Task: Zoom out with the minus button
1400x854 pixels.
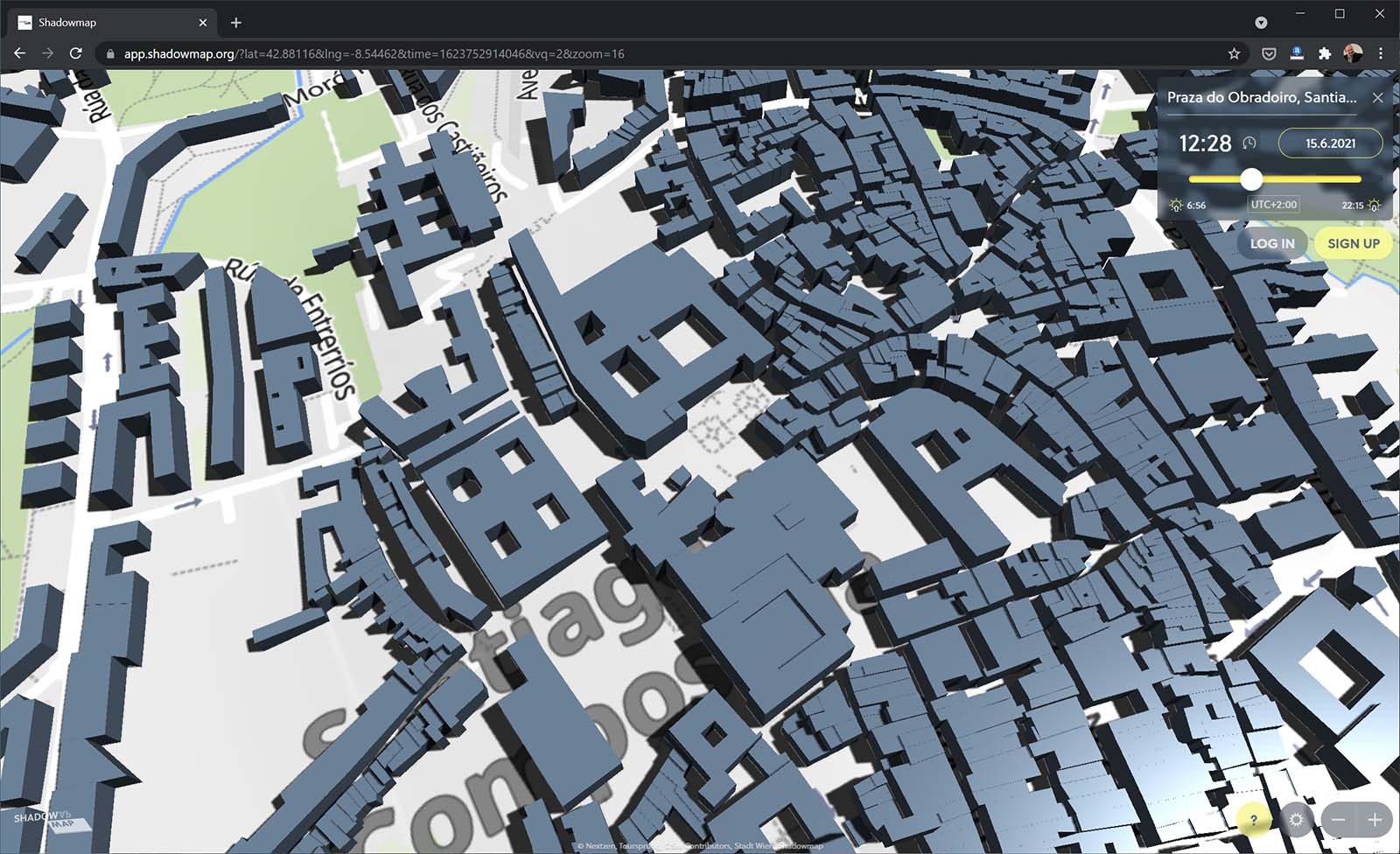Action: [1338, 820]
